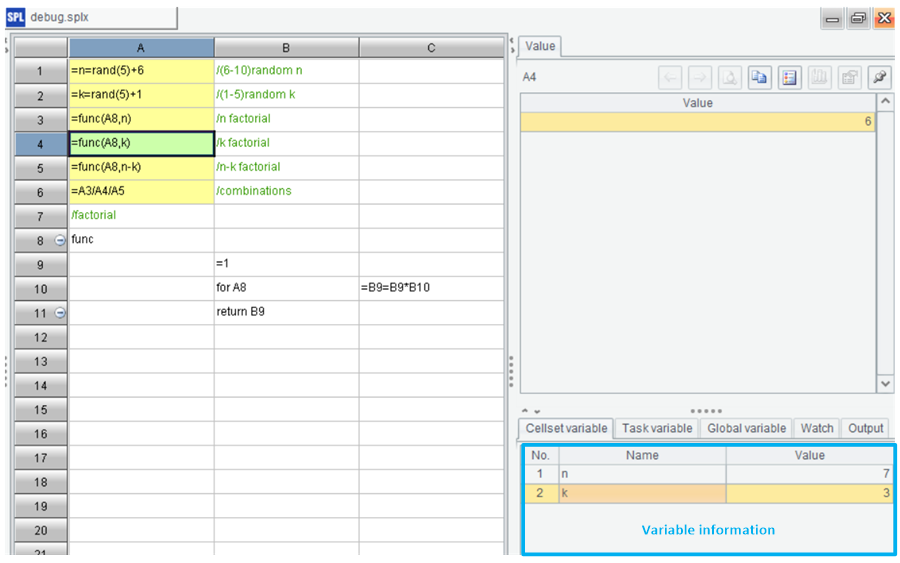Screen dimensions: 900x563
Task: Select the Value tab at top right
Action: pos(540,46)
